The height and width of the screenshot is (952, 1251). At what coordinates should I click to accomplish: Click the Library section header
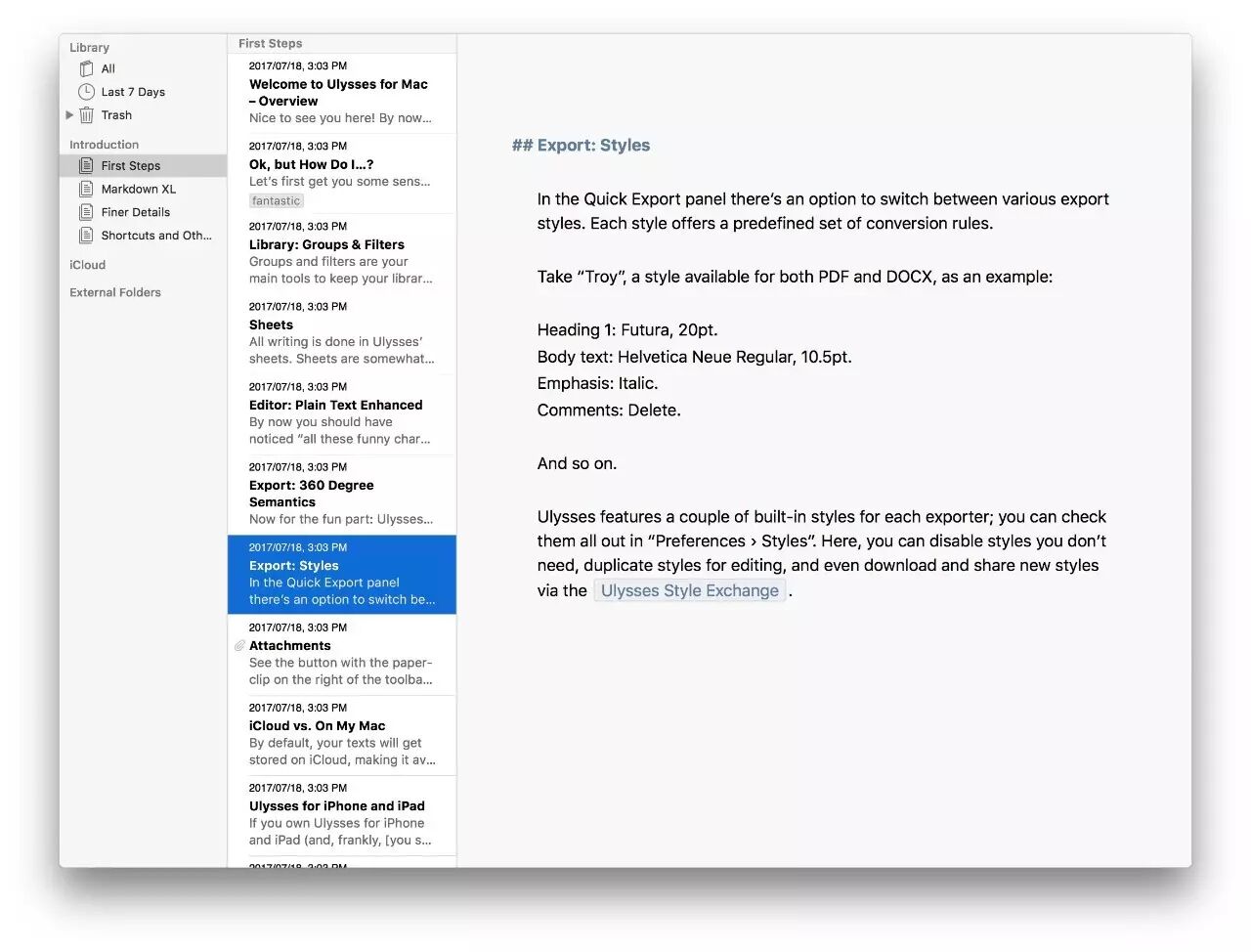[x=89, y=47]
